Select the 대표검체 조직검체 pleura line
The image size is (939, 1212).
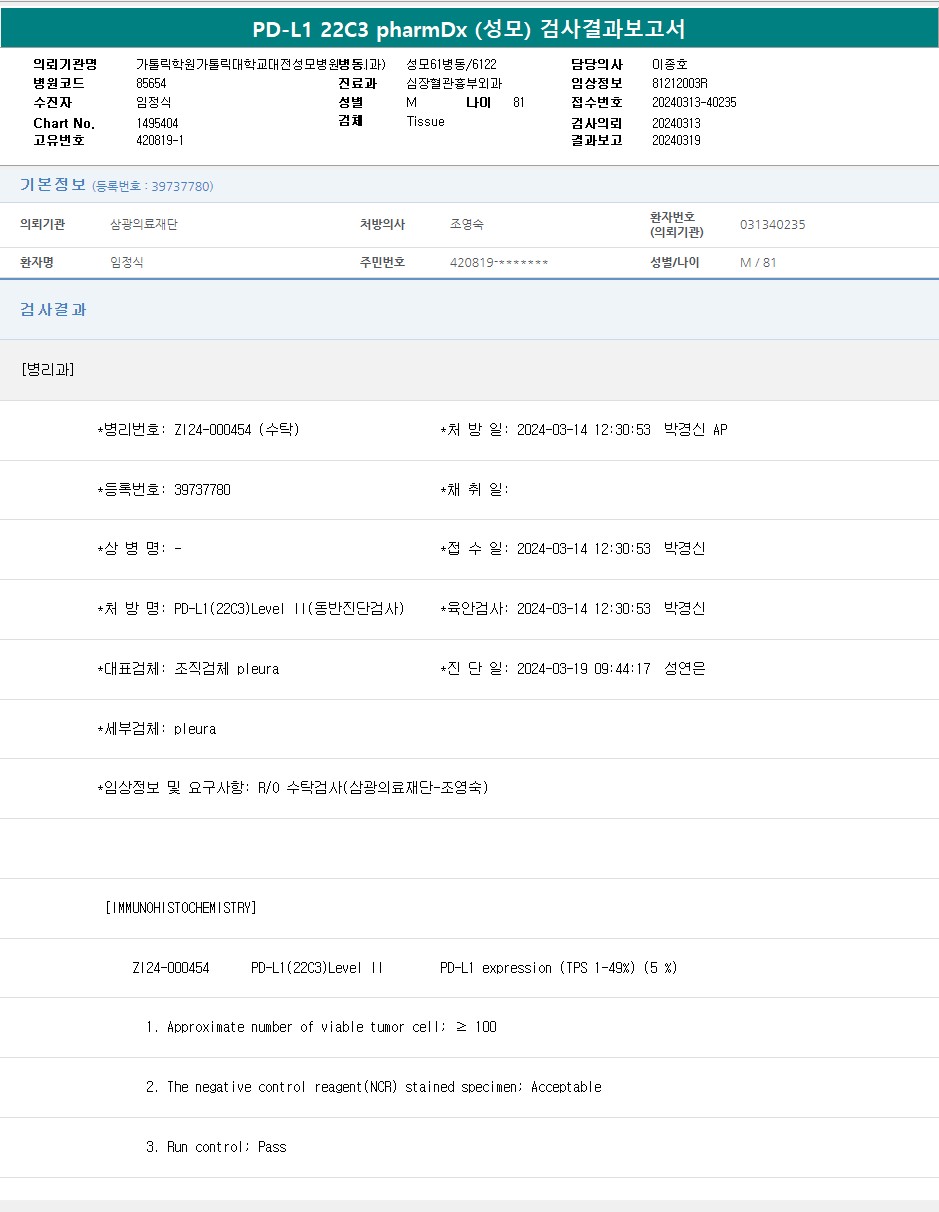point(188,669)
